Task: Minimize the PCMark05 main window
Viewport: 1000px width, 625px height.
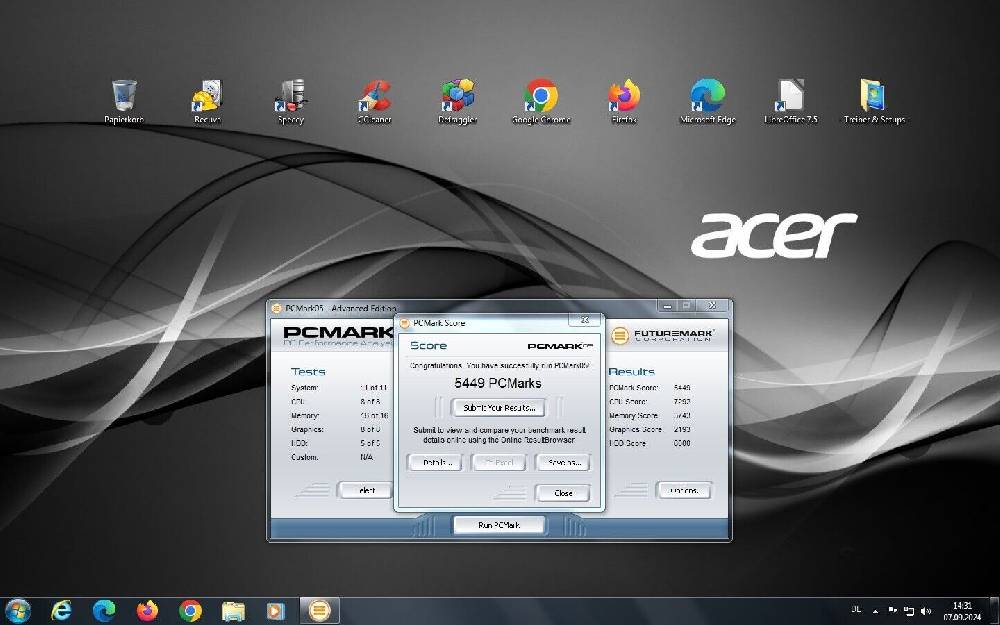Action: (x=667, y=306)
